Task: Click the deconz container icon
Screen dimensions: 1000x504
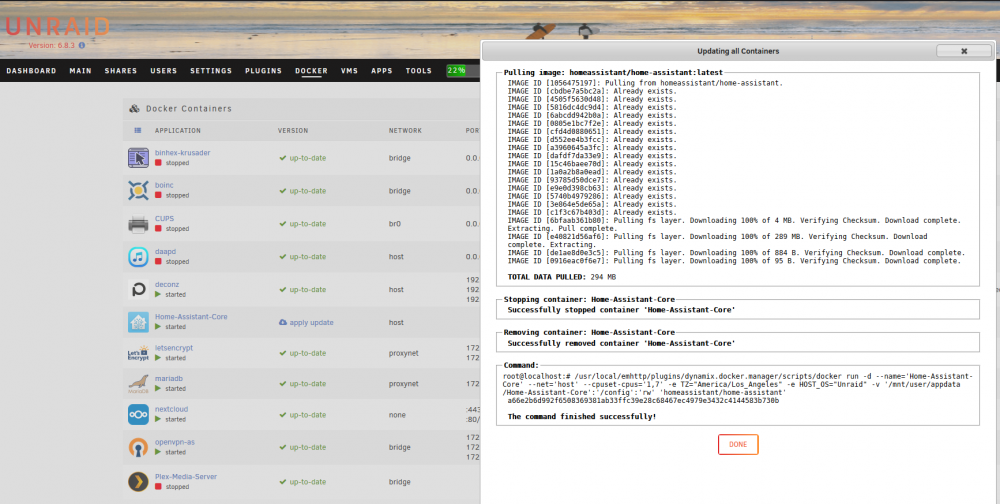Action: click(138, 289)
